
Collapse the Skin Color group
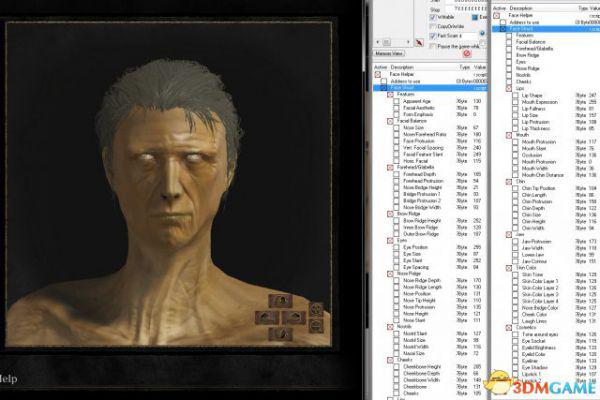[x=509, y=268]
